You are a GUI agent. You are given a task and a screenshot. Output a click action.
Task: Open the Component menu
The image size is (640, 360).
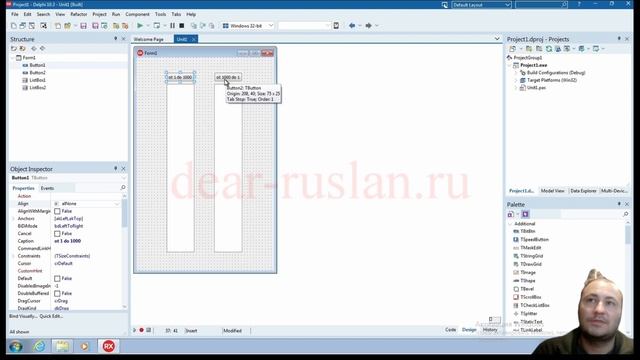[x=137, y=14]
